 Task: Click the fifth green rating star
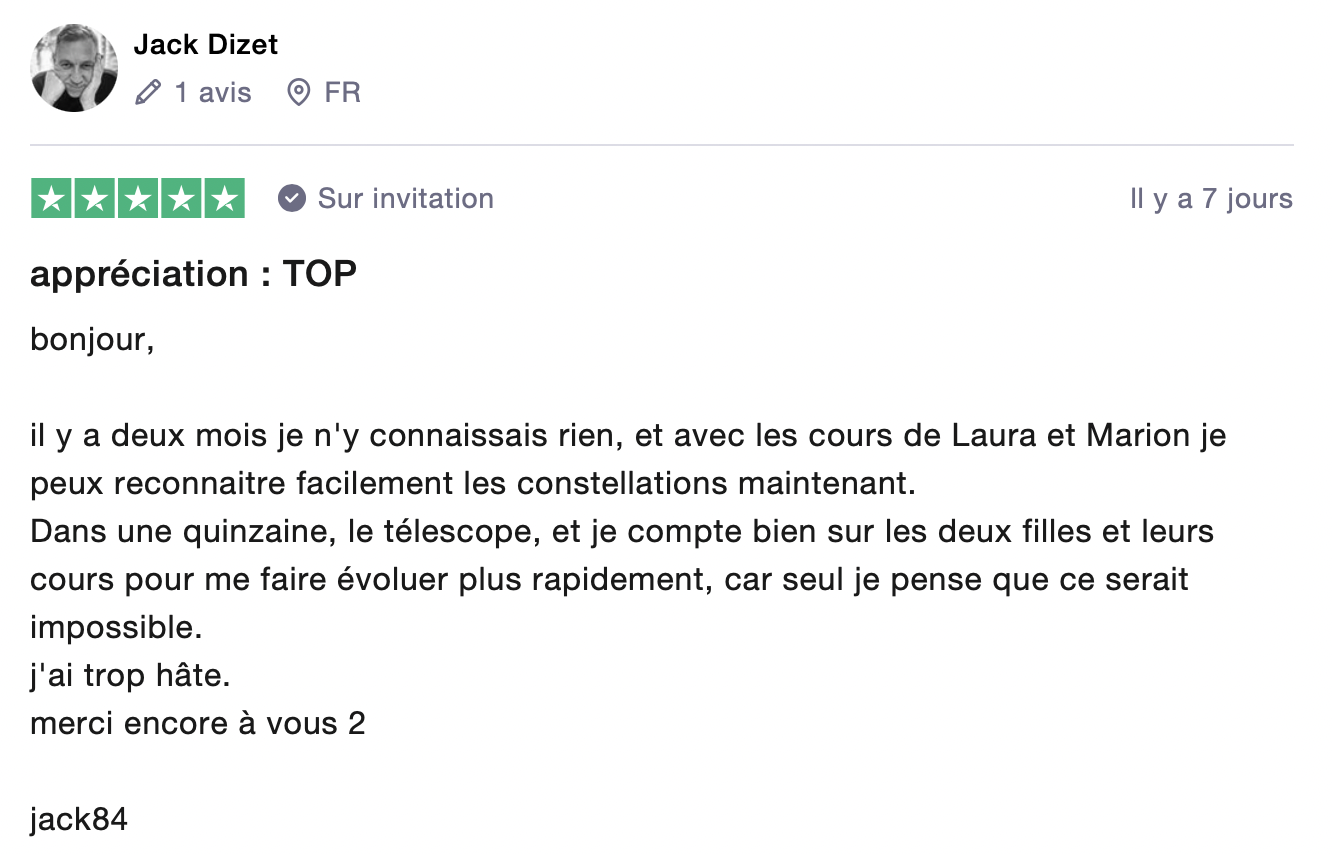(225, 198)
